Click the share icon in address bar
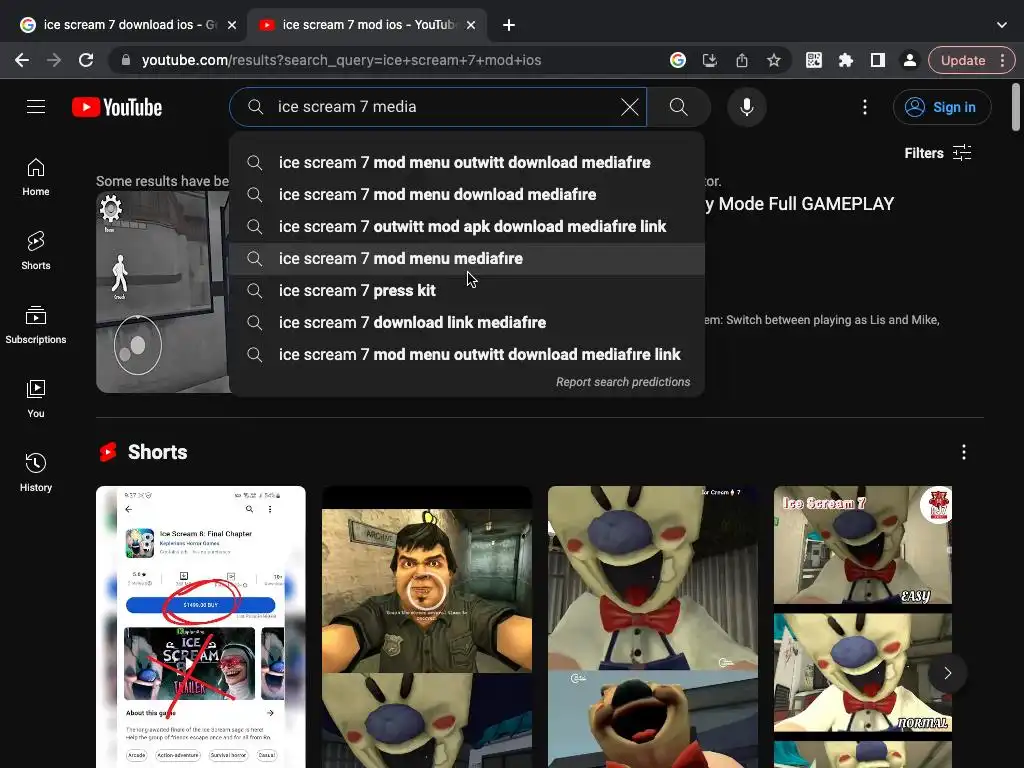The width and height of the screenshot is (1024, 768). pos(742,60)
